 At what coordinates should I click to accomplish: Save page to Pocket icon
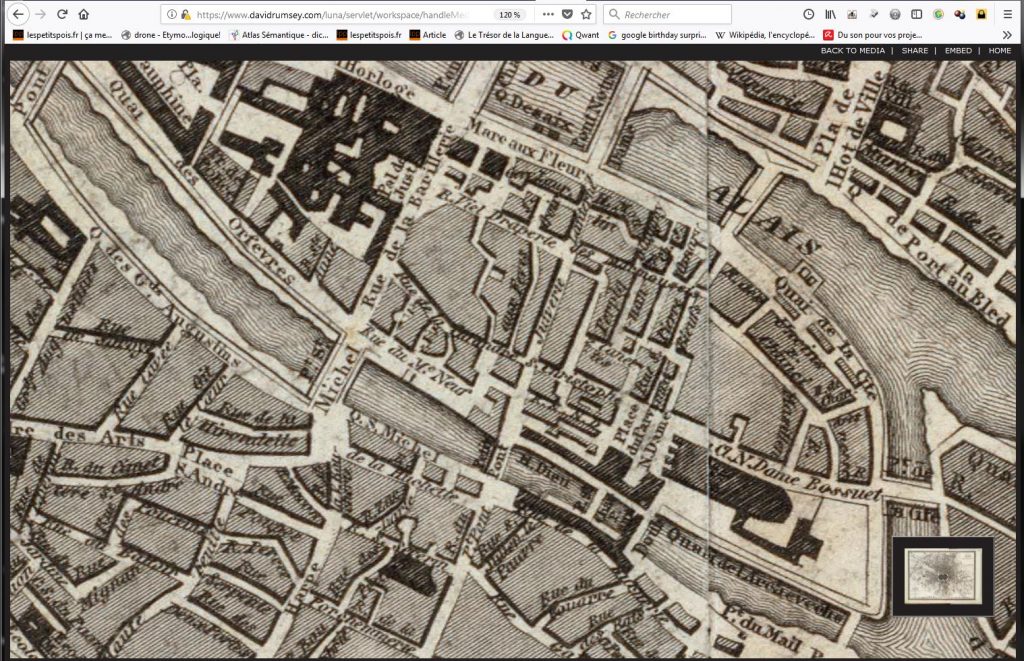pos(567,15)
